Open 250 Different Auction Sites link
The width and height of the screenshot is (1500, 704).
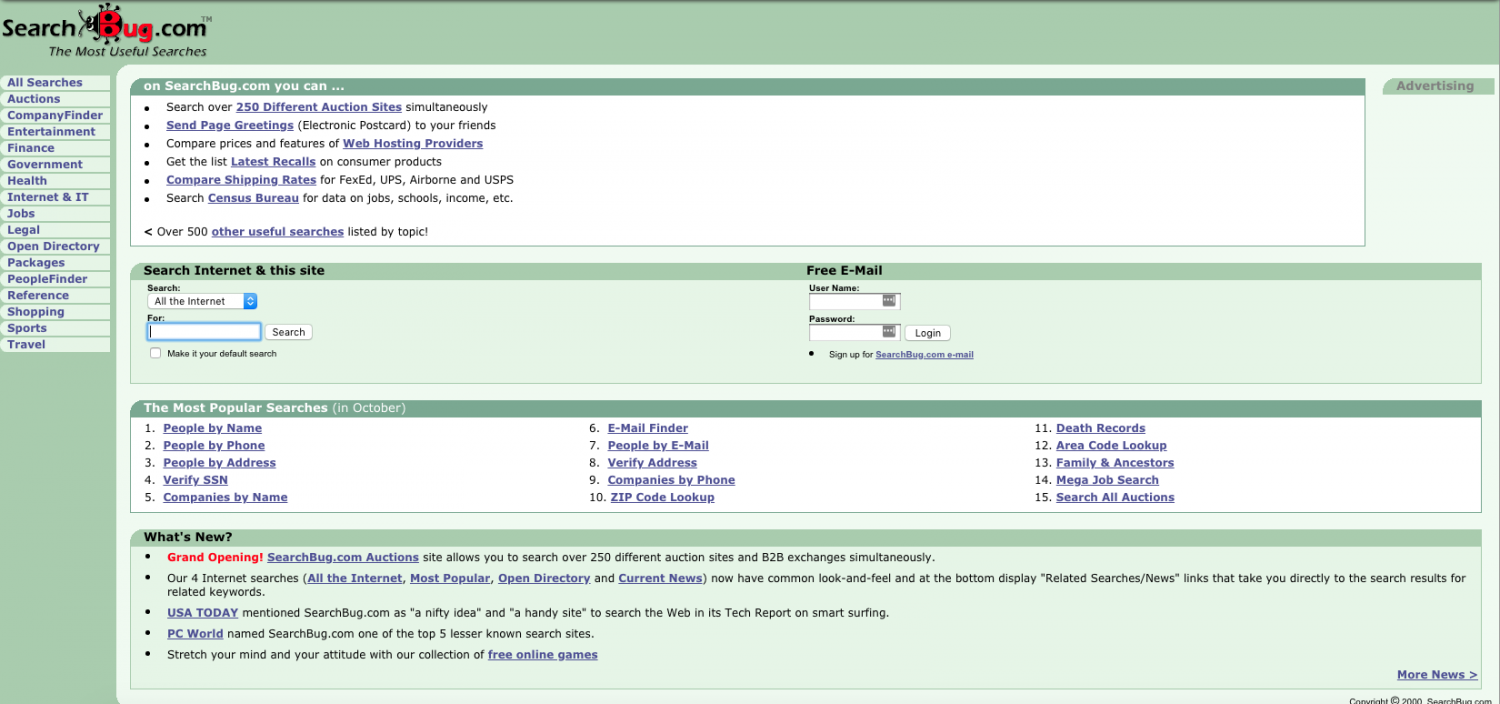[319, 107]
